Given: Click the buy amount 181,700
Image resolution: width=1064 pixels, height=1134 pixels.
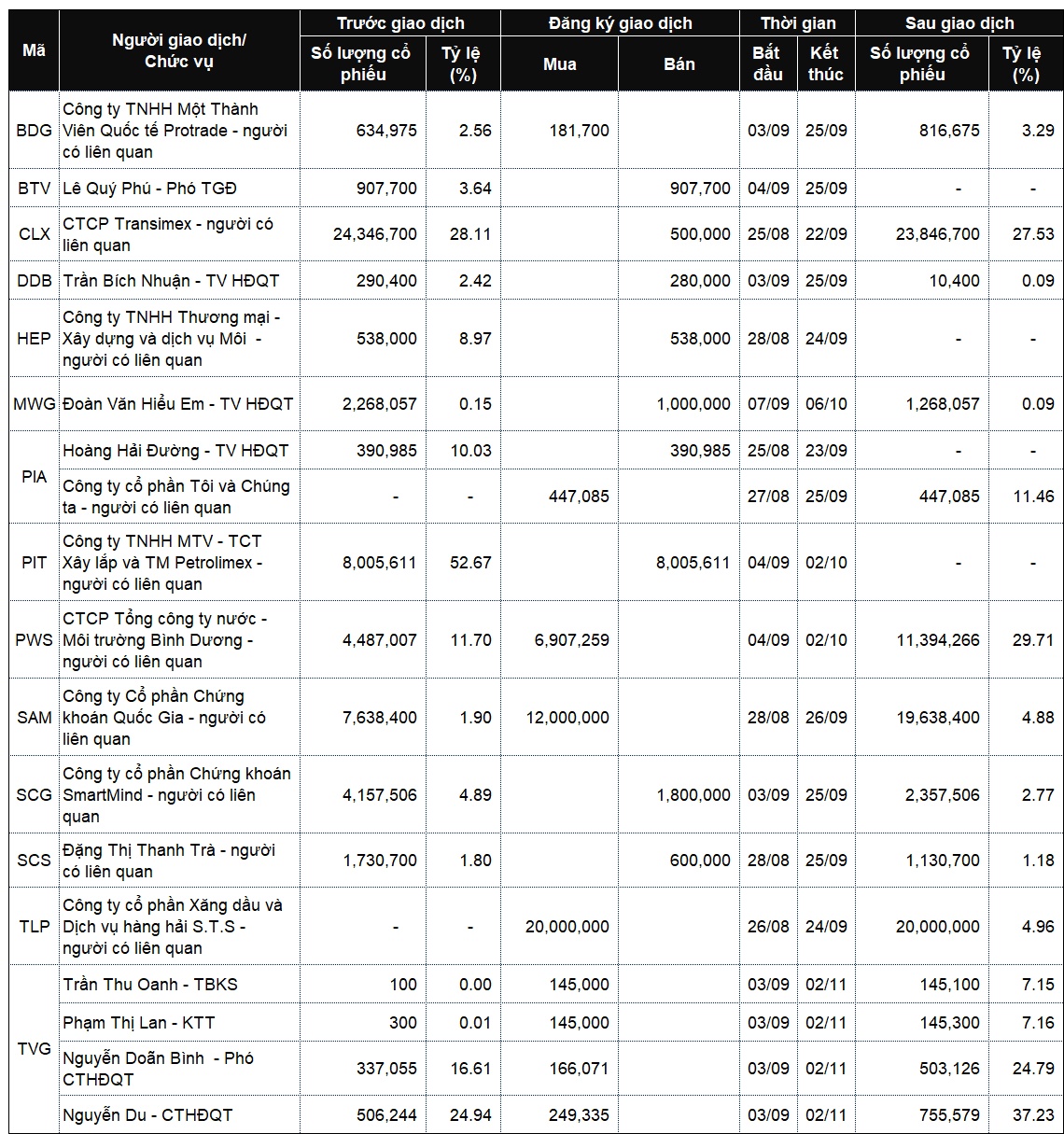Looking at the screenshot, I should click(579, 131).
